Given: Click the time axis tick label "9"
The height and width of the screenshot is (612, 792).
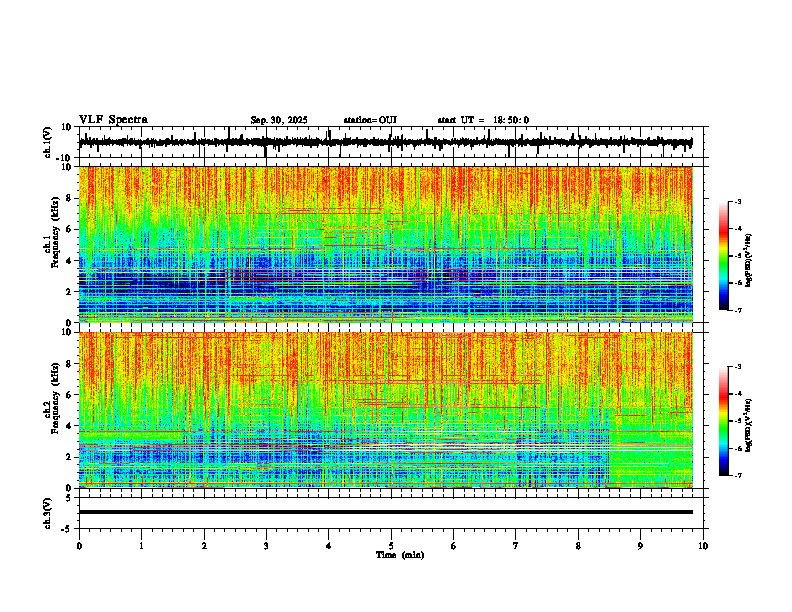Looking at the screenshot, I should [640, 546].
